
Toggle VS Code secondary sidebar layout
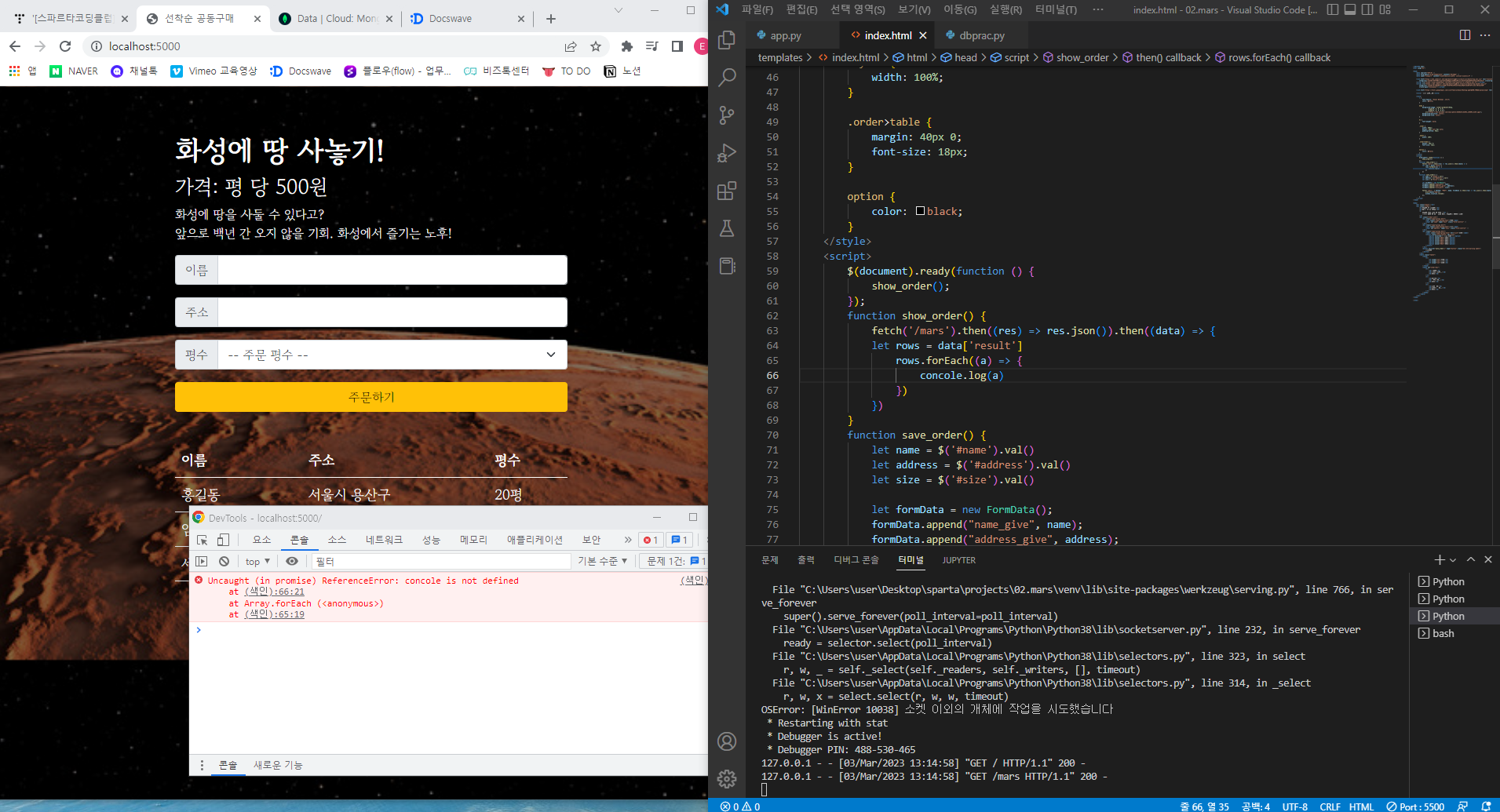pyautogui.click(x=1367, y=9)
